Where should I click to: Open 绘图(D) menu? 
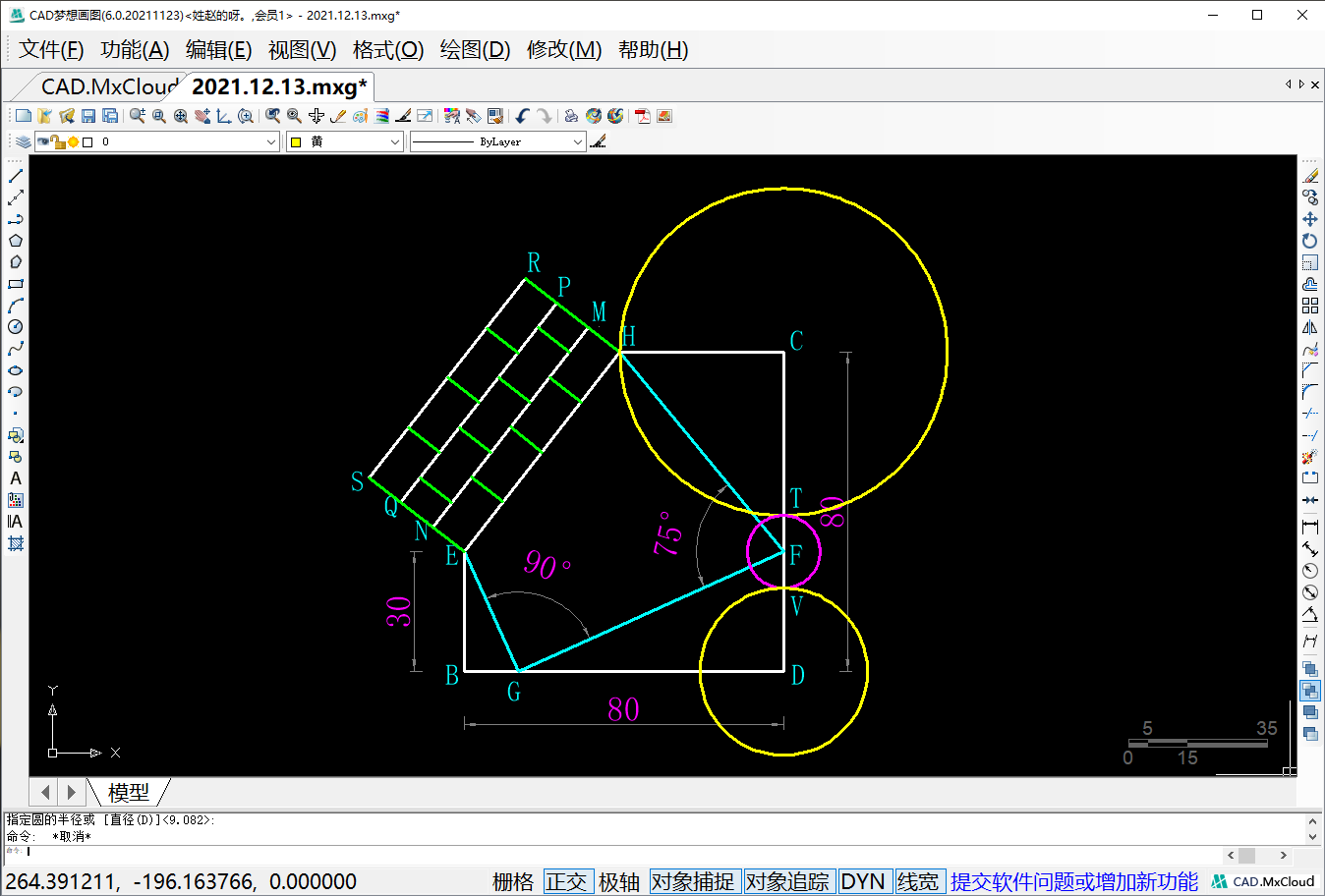pyautogui.click(x=475, y=49)
